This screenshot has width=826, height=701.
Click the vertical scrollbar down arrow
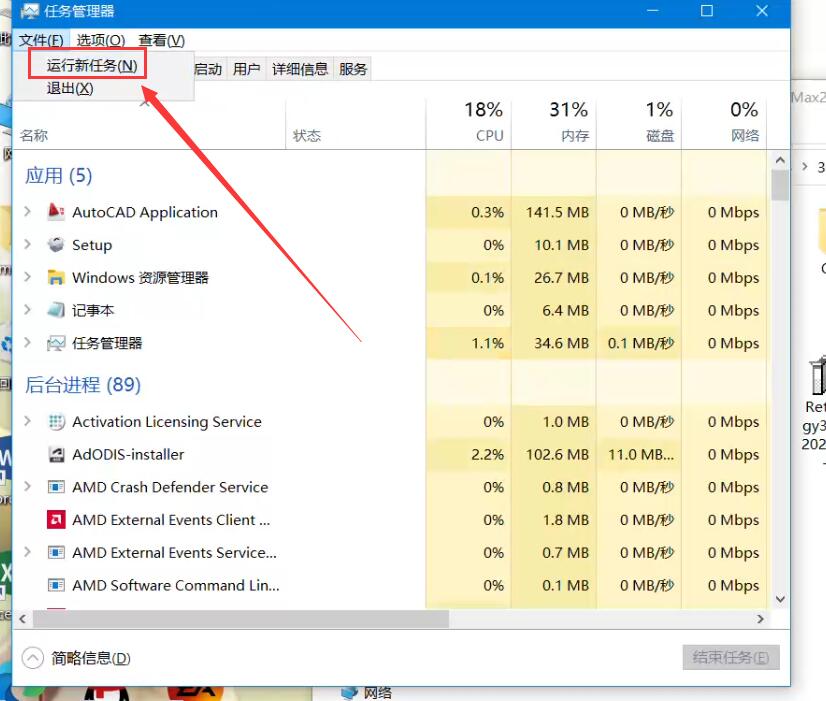[780, 597]
